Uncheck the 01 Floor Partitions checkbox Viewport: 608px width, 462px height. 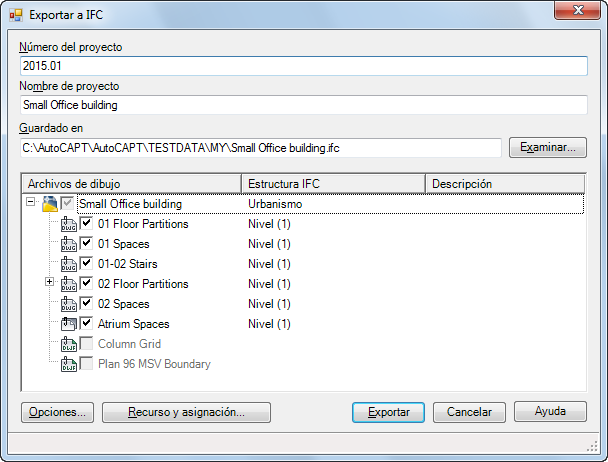86,224
